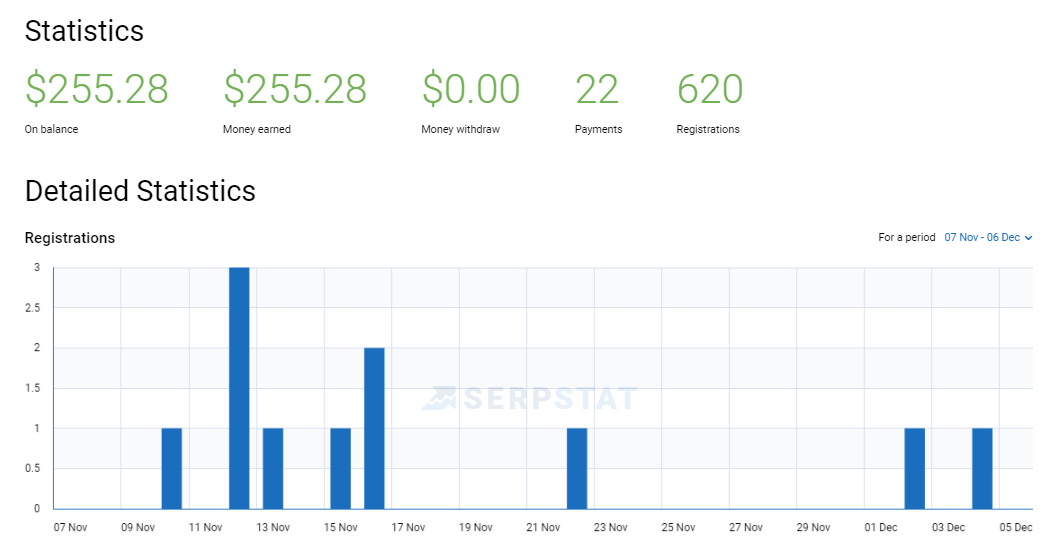Viewport: 1051px width, 544px height.
Task: Click the 620 Registrations figure
Action: (x=710, y=89)
